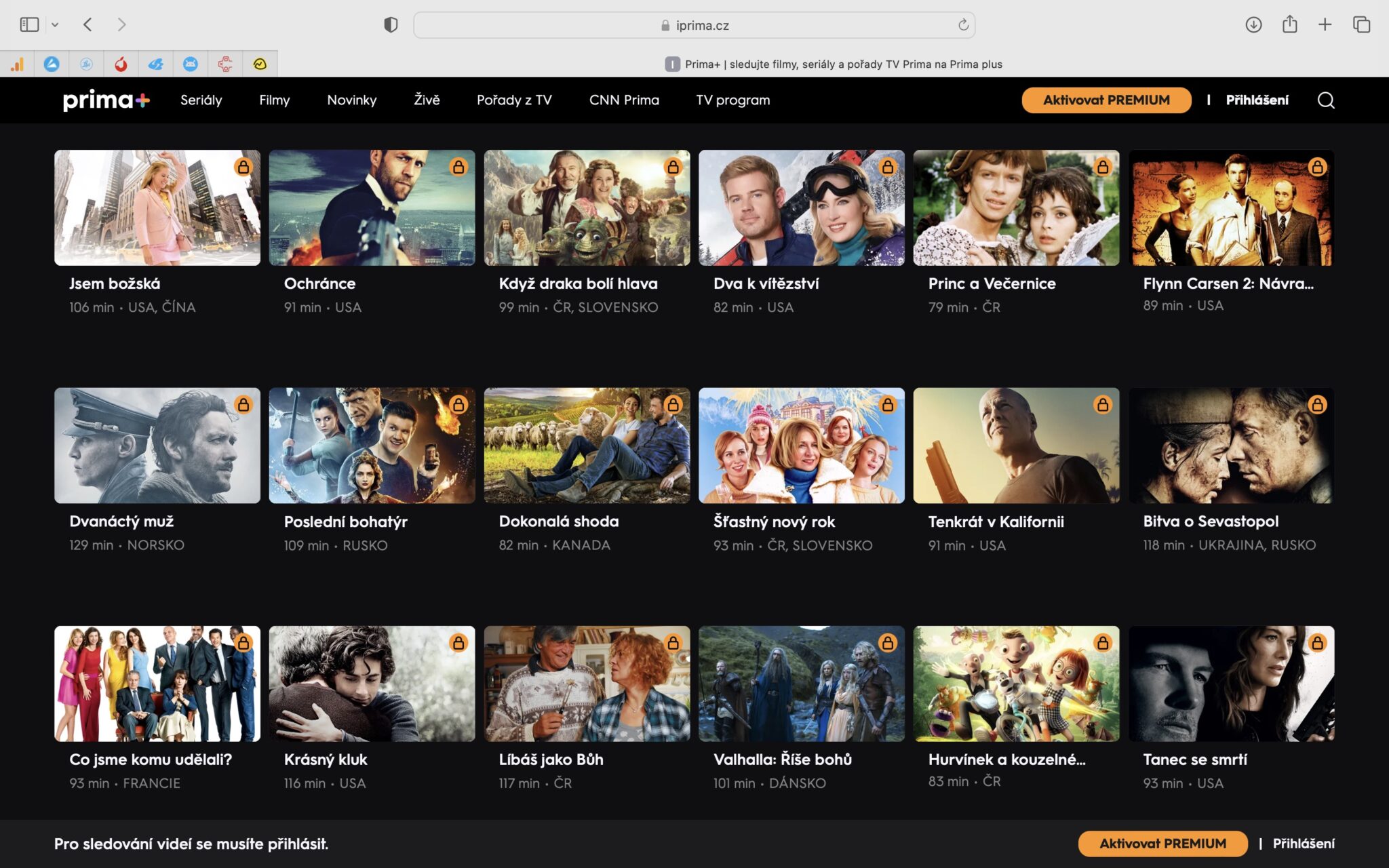The height and width of the screenshot is (868, 1389).
Task: Go back with the back arrow
Action: click(x=87, y=25)
